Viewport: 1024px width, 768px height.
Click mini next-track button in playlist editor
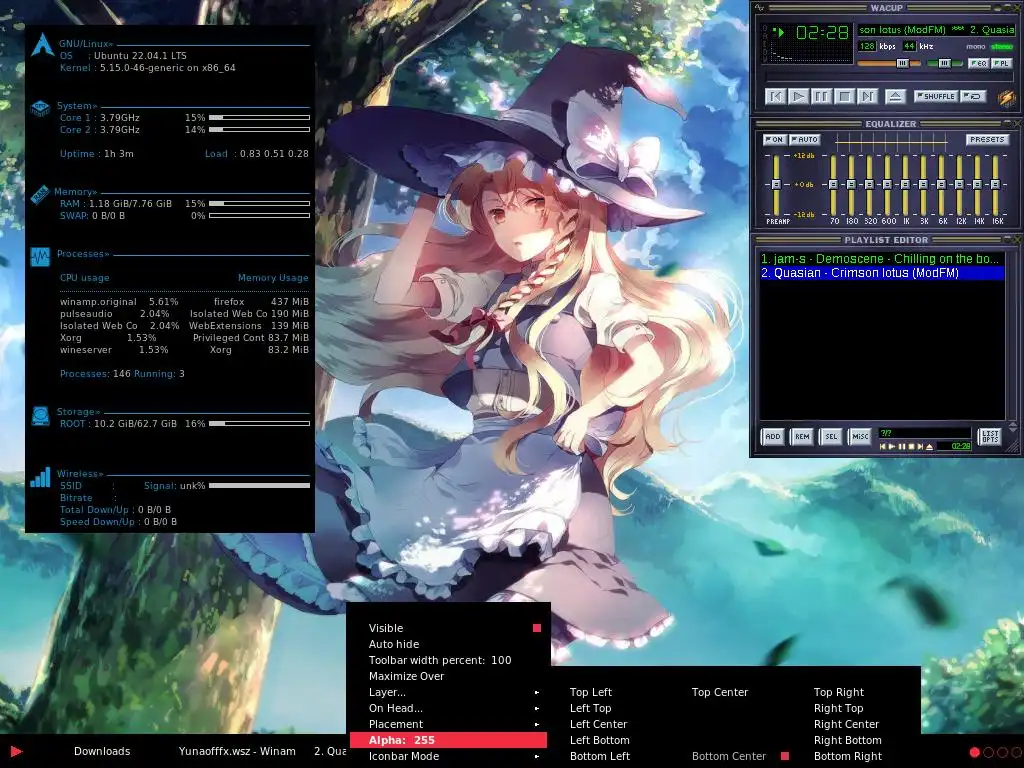pyautogui.click(x=920, y=447)
